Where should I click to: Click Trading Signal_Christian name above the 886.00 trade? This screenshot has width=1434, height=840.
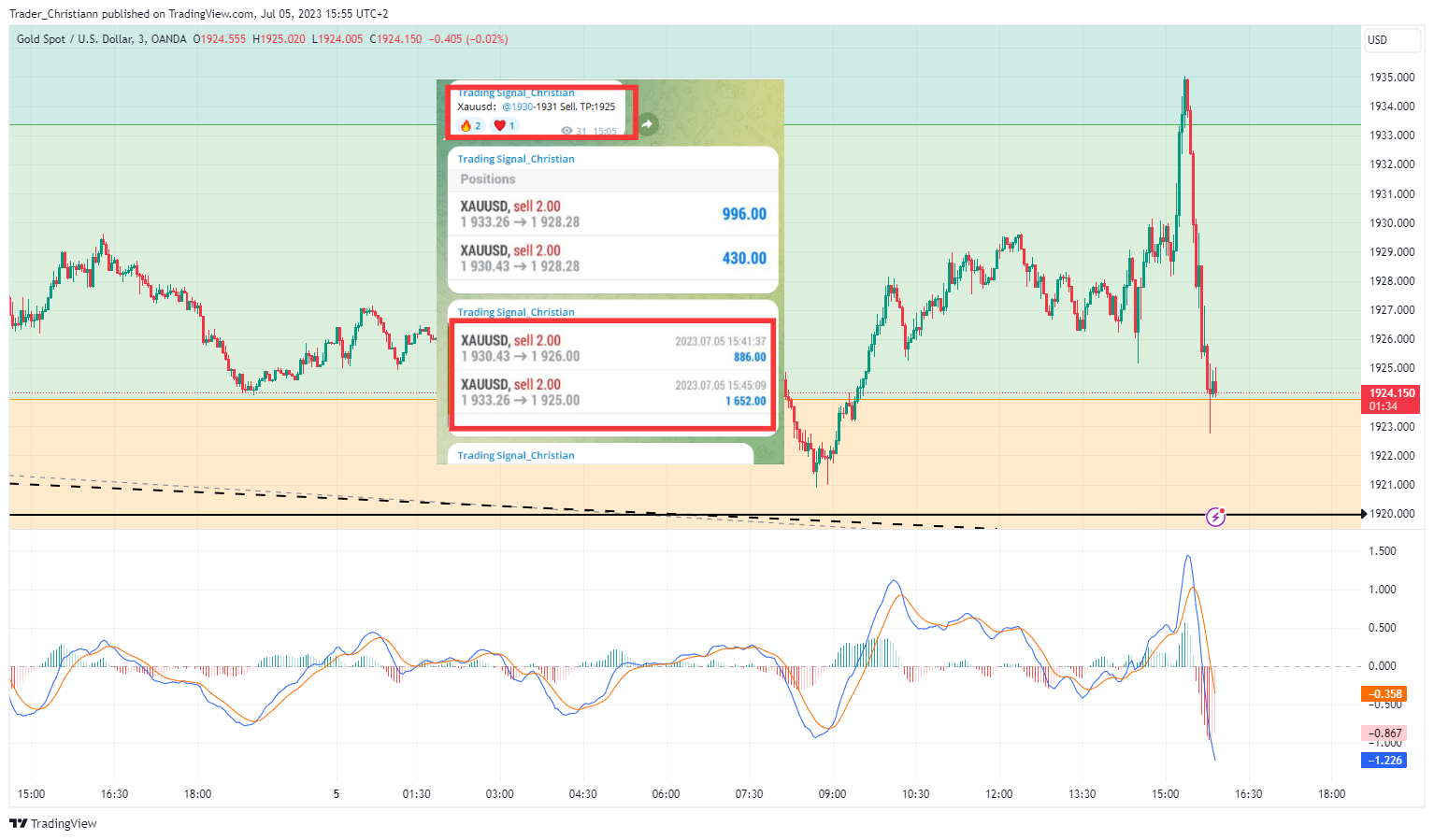tap(516, 312)
